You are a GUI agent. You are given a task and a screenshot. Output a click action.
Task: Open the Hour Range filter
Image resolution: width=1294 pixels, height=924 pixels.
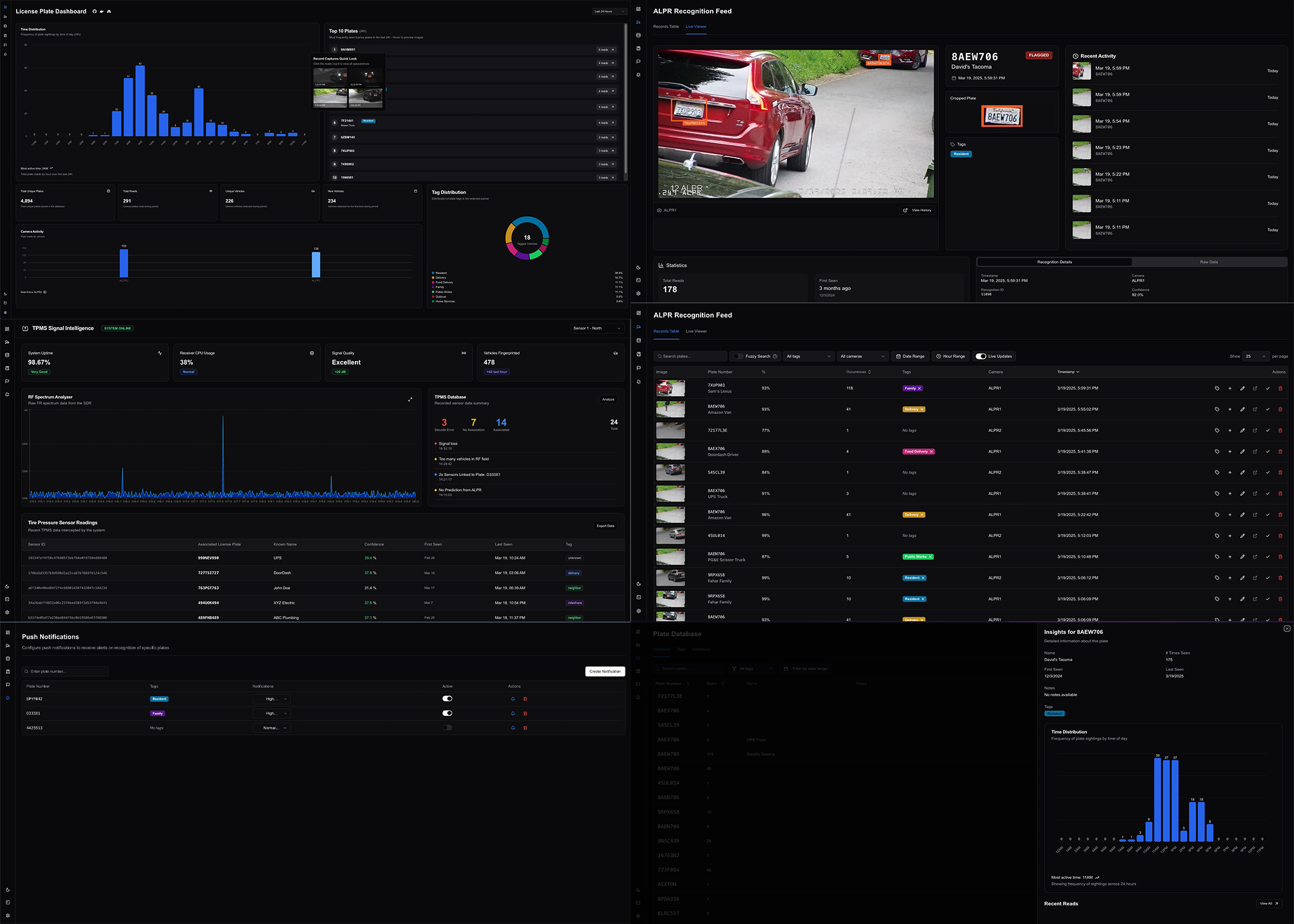tap(950, 356)
